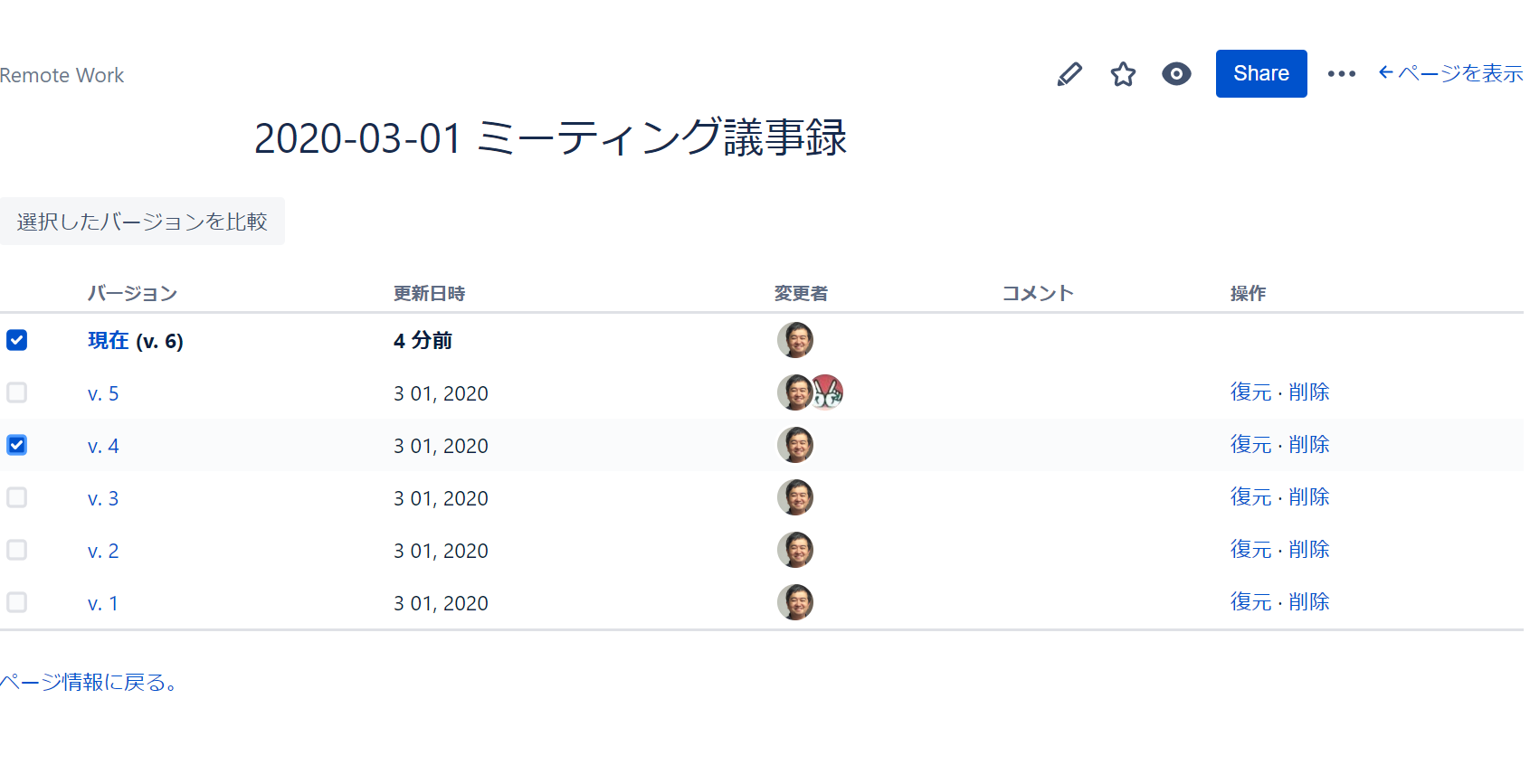
Task: Click the author avatar in v. 1 row
Action: [x=795, y=602]
